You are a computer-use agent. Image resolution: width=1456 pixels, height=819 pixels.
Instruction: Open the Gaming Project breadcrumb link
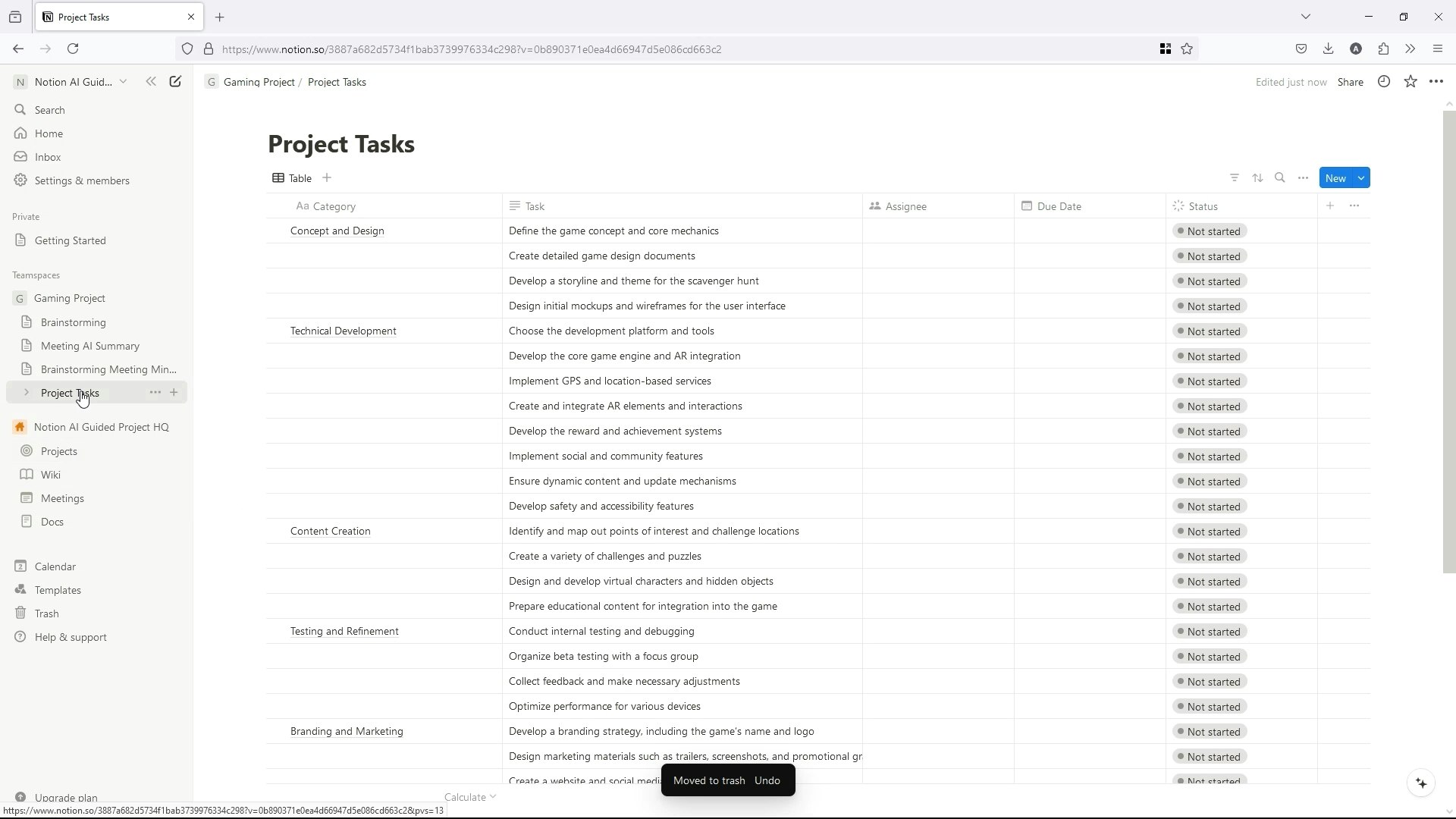(259, 82)
